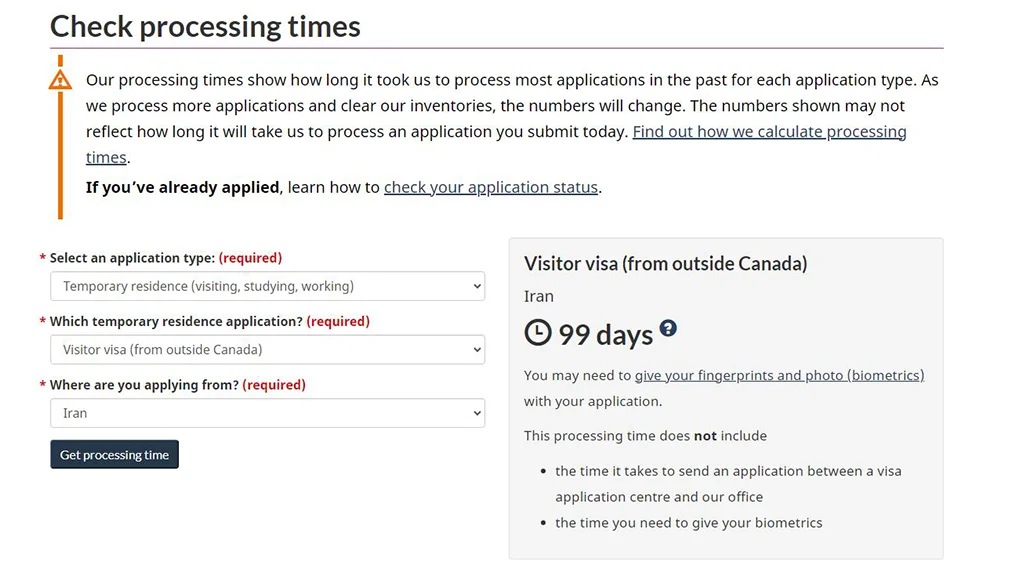Visit the fingerprints and photo (biometrics) link
This screenshot has height=576, width=1024.
click(779, 376)
